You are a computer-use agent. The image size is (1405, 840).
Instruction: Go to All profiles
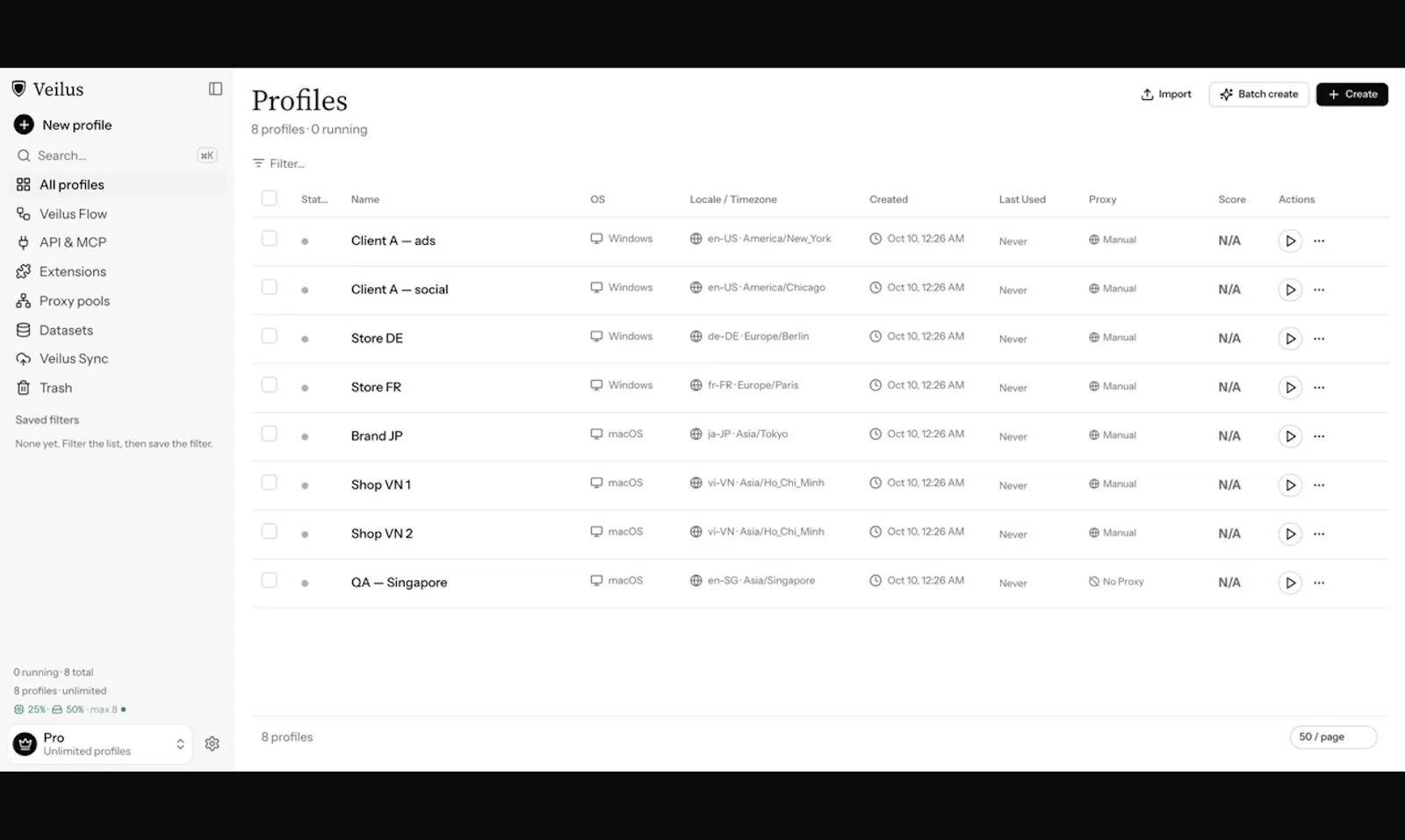pyautogui.click(x=117, y=185)
